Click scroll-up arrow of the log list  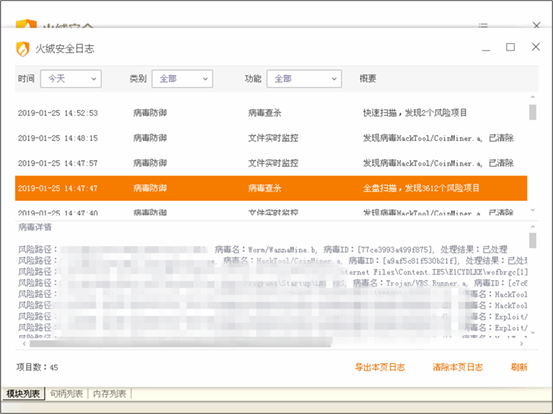tap(533, 97)
